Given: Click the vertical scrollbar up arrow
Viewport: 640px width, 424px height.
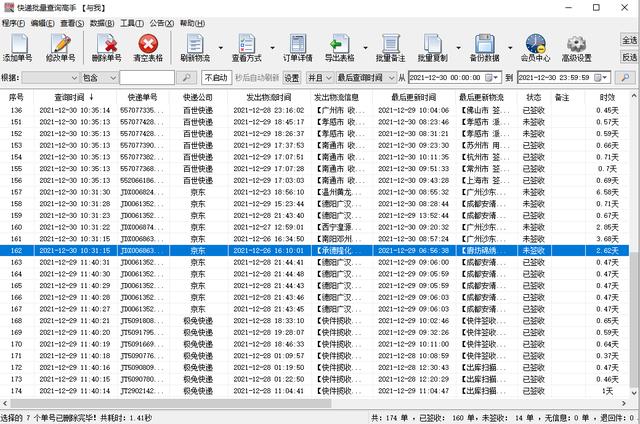Looking at the screenshot, I should tap(634, 96).
